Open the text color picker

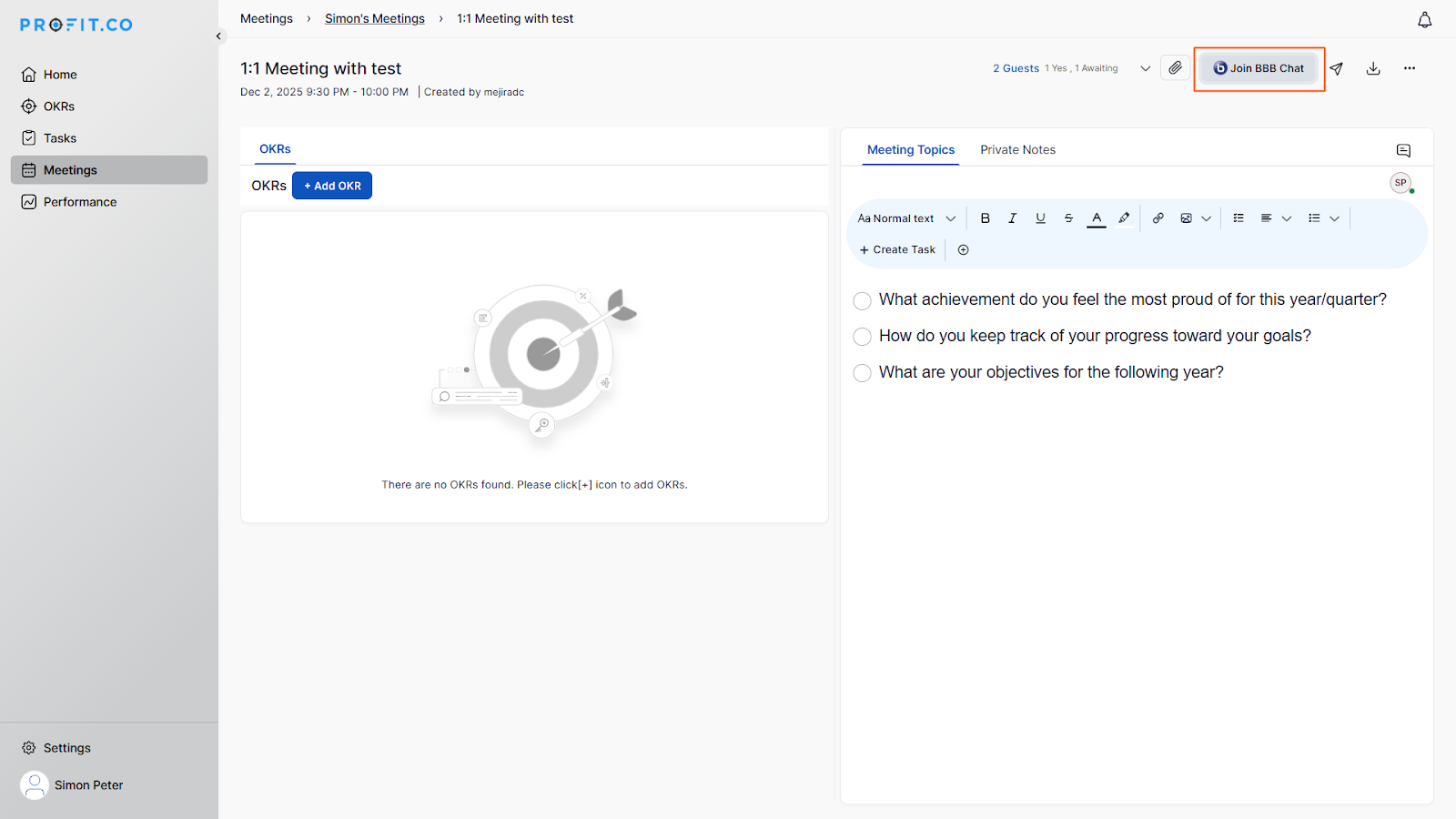(x=1097, y=218)
